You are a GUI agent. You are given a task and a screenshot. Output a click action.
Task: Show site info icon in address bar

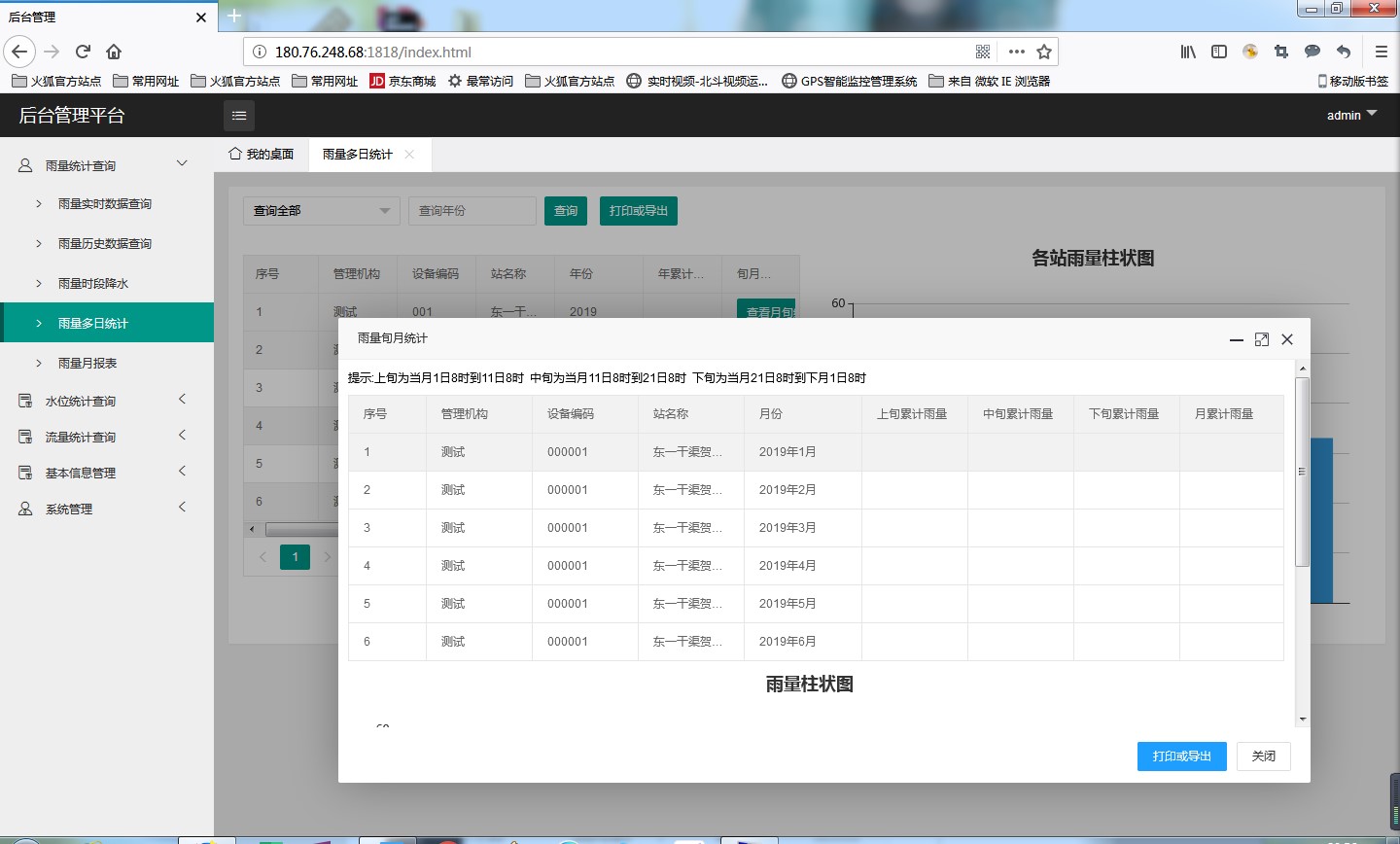(x=260, y=52)
